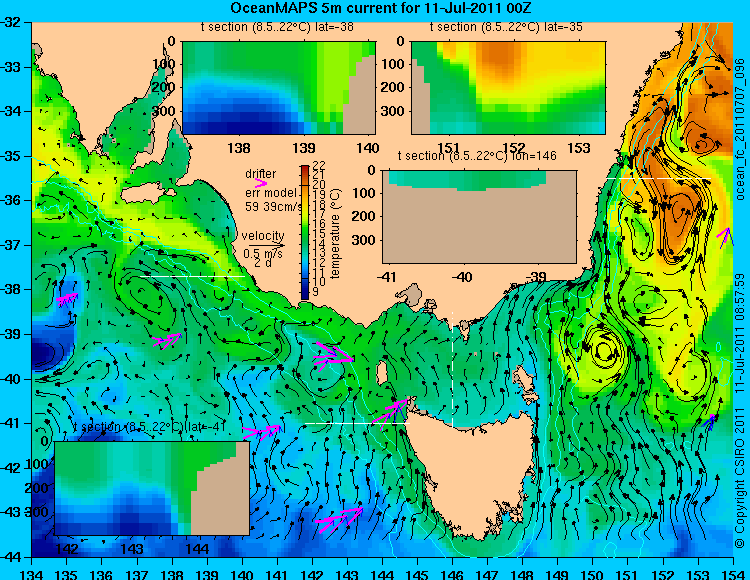Viewport: 750px width, 580px height.
Task: Click the "t section (8.5..22°C) lat=-35" inset title
Action: 506,27
